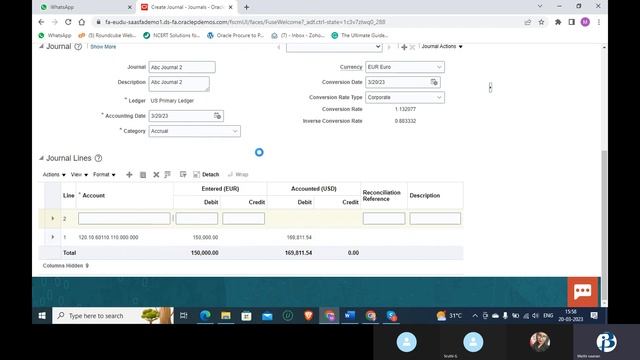Open the orange chat assistant icon
This screenshot has height=360, width=640.
(582, 291)
